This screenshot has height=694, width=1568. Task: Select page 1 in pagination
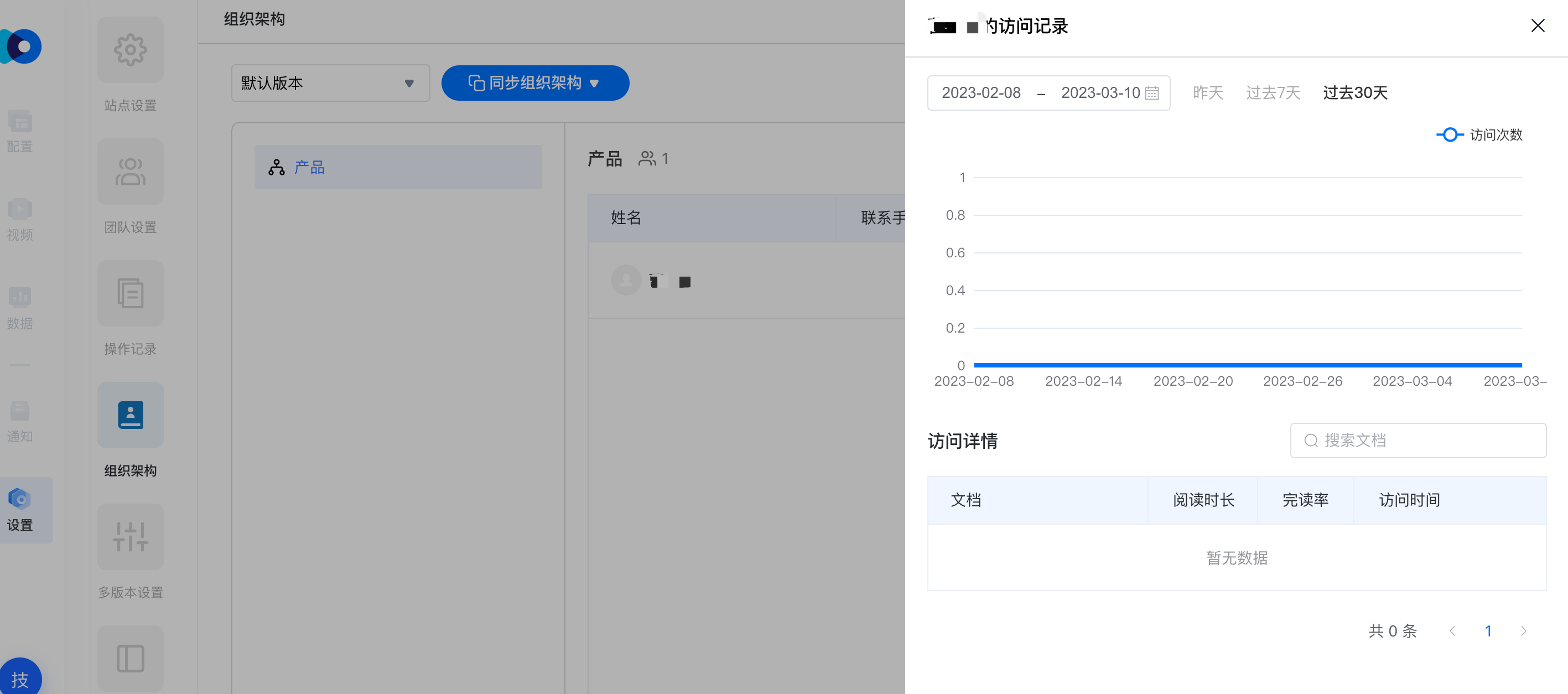[x=1488, y=631]
